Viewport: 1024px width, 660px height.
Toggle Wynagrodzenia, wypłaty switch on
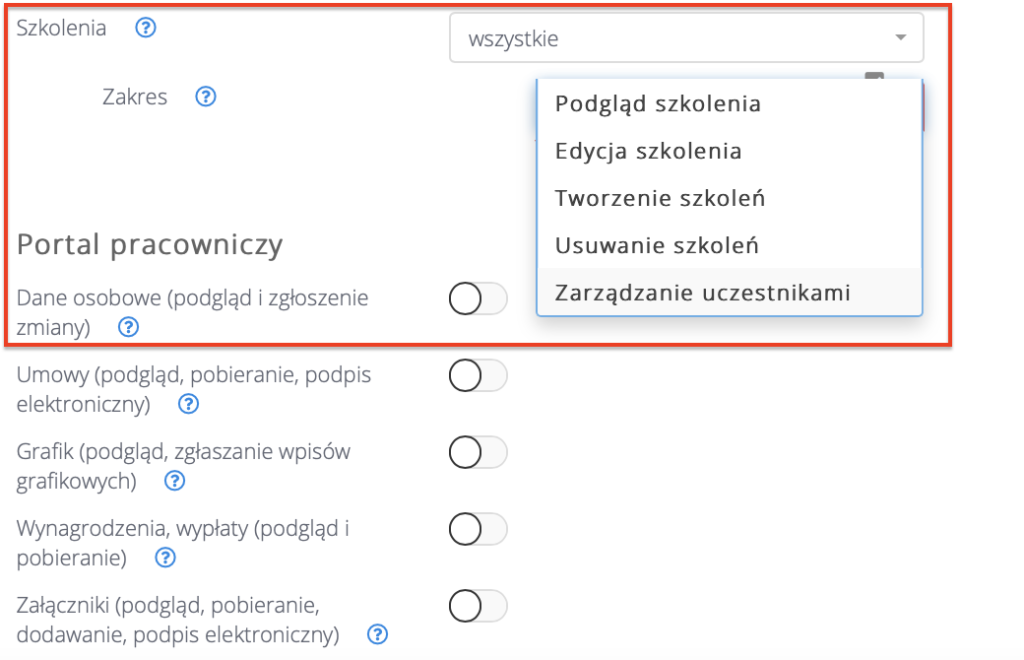click(478, 529)
